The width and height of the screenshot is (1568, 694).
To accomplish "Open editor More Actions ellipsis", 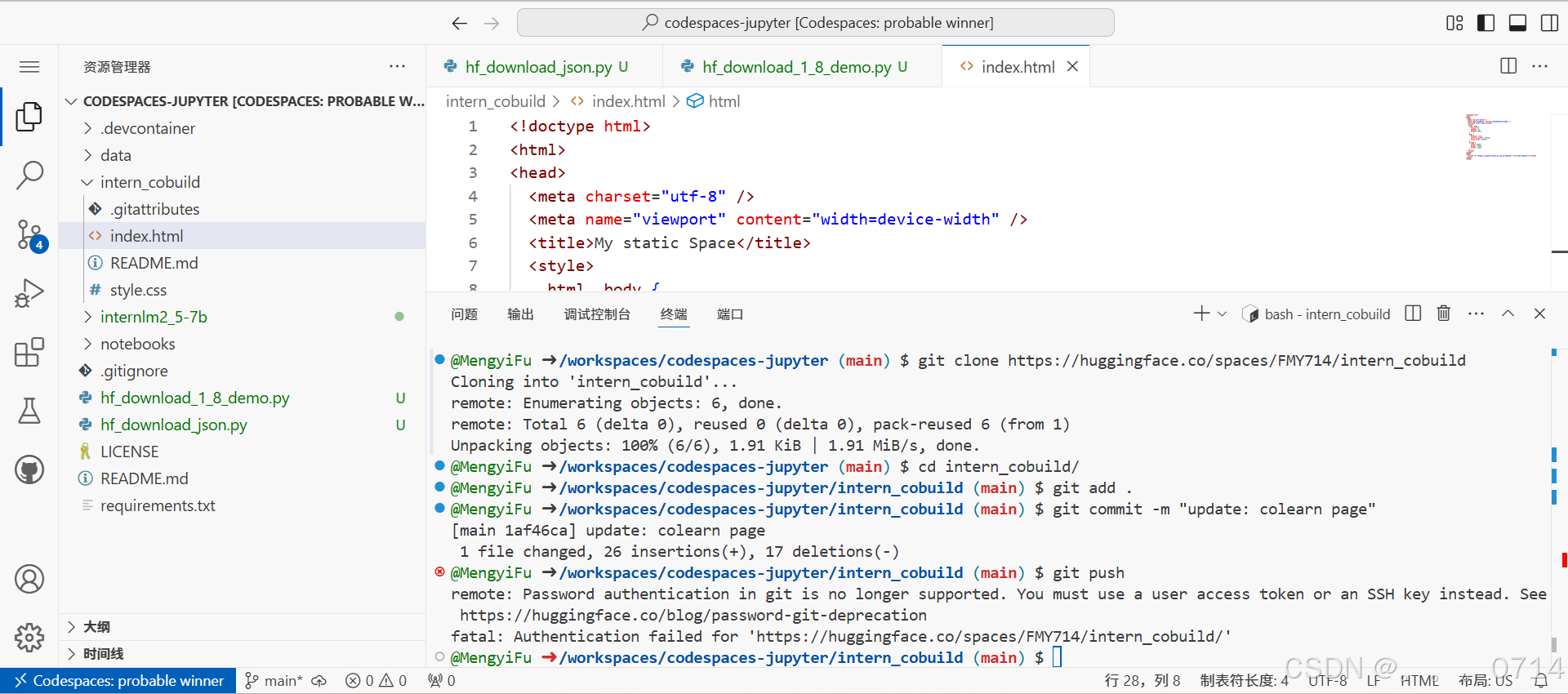I will click(1540, 66).
